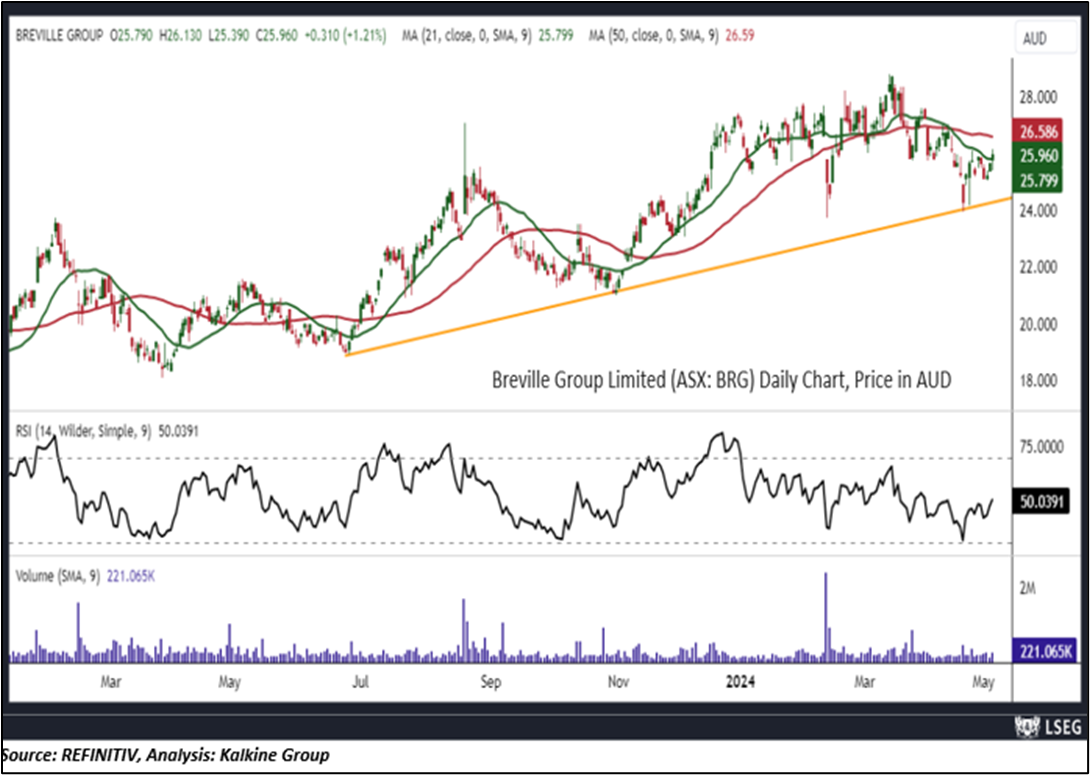This screenshot has width=1090, height=775.
Task: Click the RSI (14, Wilder, Simple, 9) label
Action: point(83,431)
